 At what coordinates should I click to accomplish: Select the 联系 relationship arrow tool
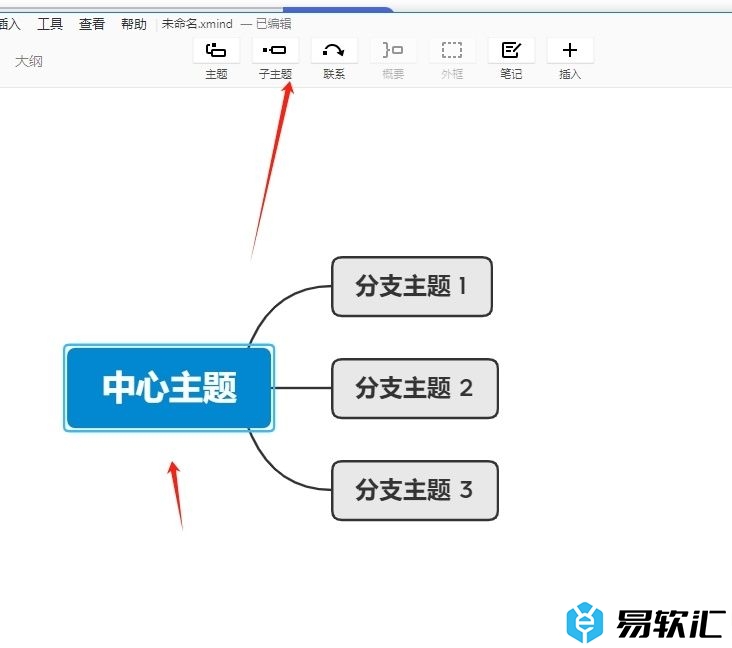pos(334,50)
